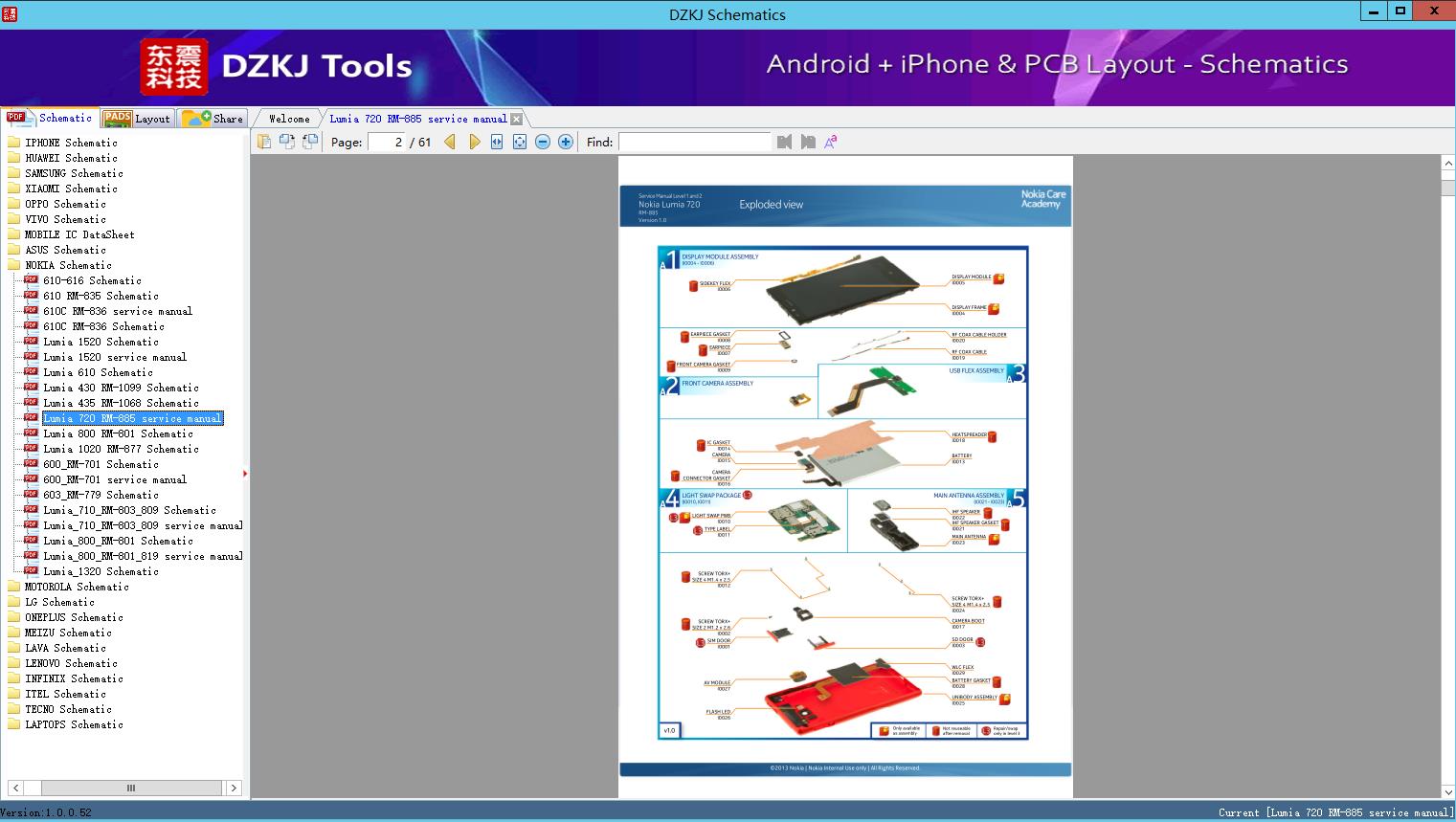
Task: Open Lumia 430 RM-1099 Schematic
Action: pos(122,388)
